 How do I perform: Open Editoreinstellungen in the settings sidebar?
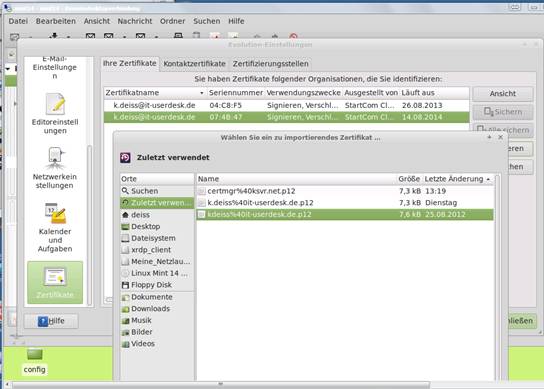point(55,113)
